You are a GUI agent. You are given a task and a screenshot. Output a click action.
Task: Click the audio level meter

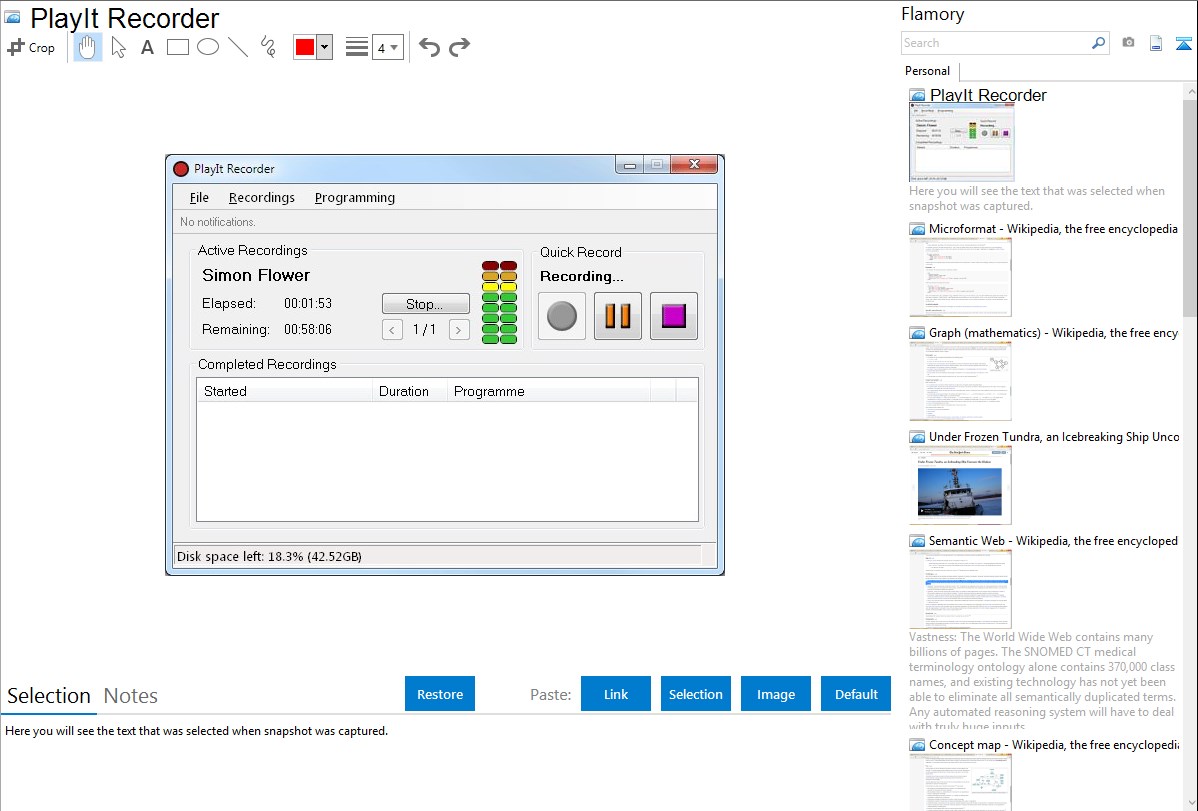coord(500,303)
